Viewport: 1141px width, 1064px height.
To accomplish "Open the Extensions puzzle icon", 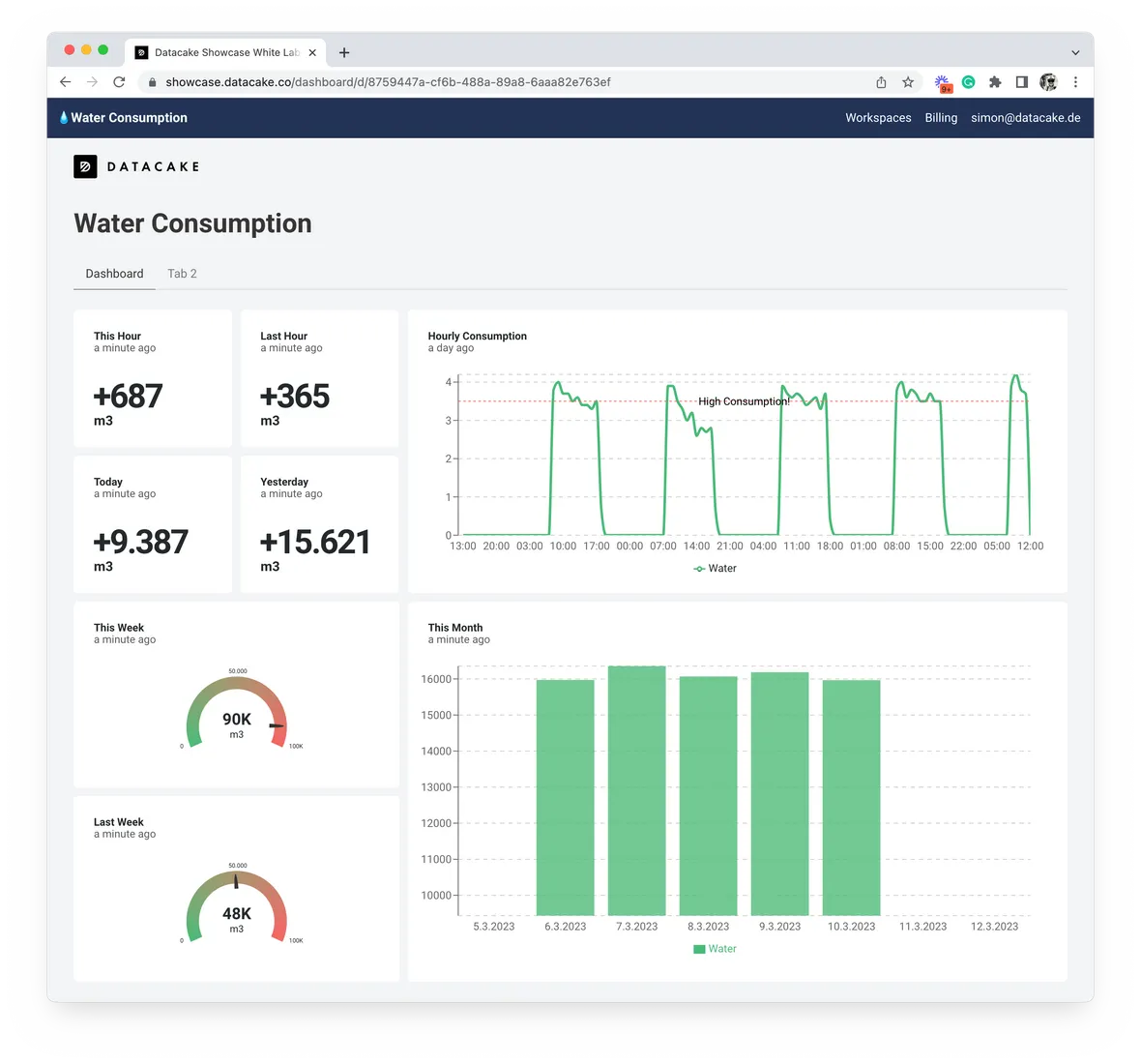I will 995,82.
